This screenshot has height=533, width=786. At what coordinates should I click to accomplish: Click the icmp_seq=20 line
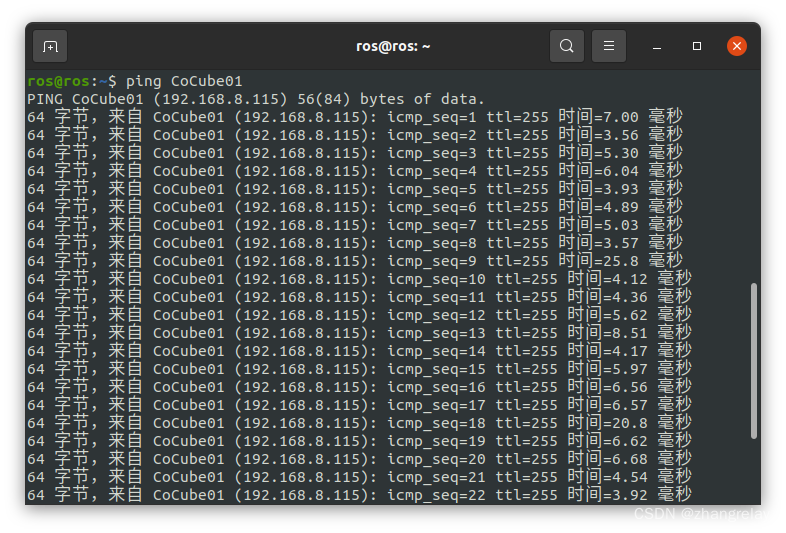point(359,459)
